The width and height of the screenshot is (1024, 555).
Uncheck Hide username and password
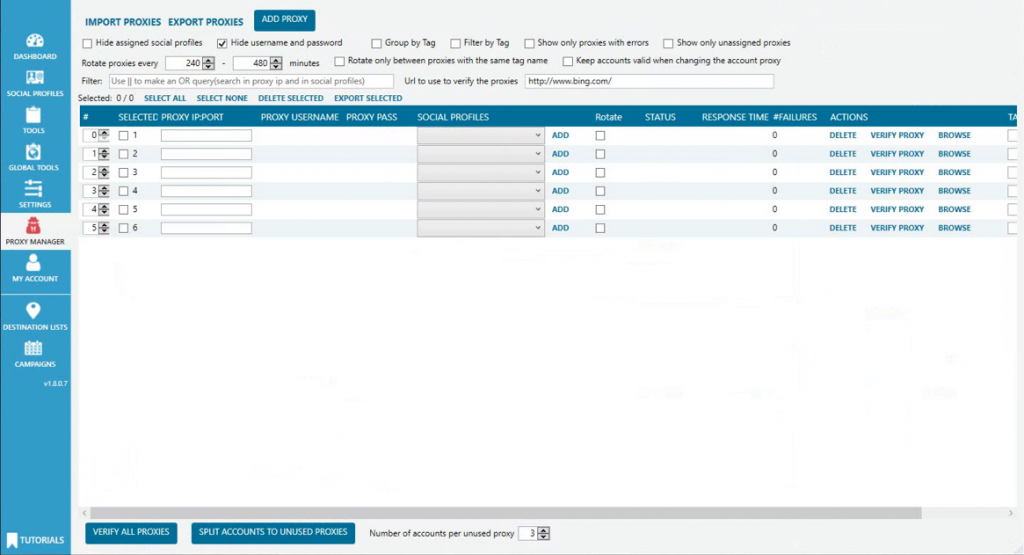(222, 43)
